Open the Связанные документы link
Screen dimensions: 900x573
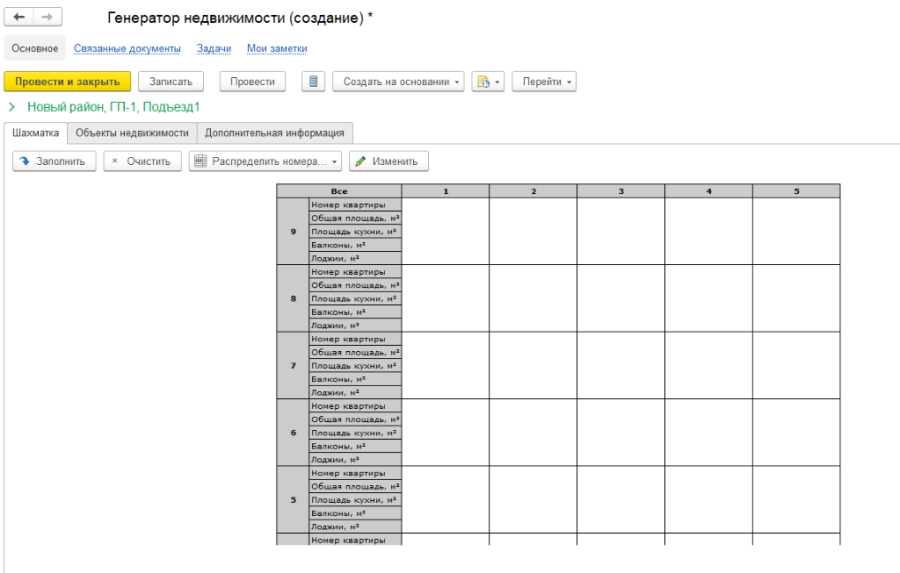(127, 48)
